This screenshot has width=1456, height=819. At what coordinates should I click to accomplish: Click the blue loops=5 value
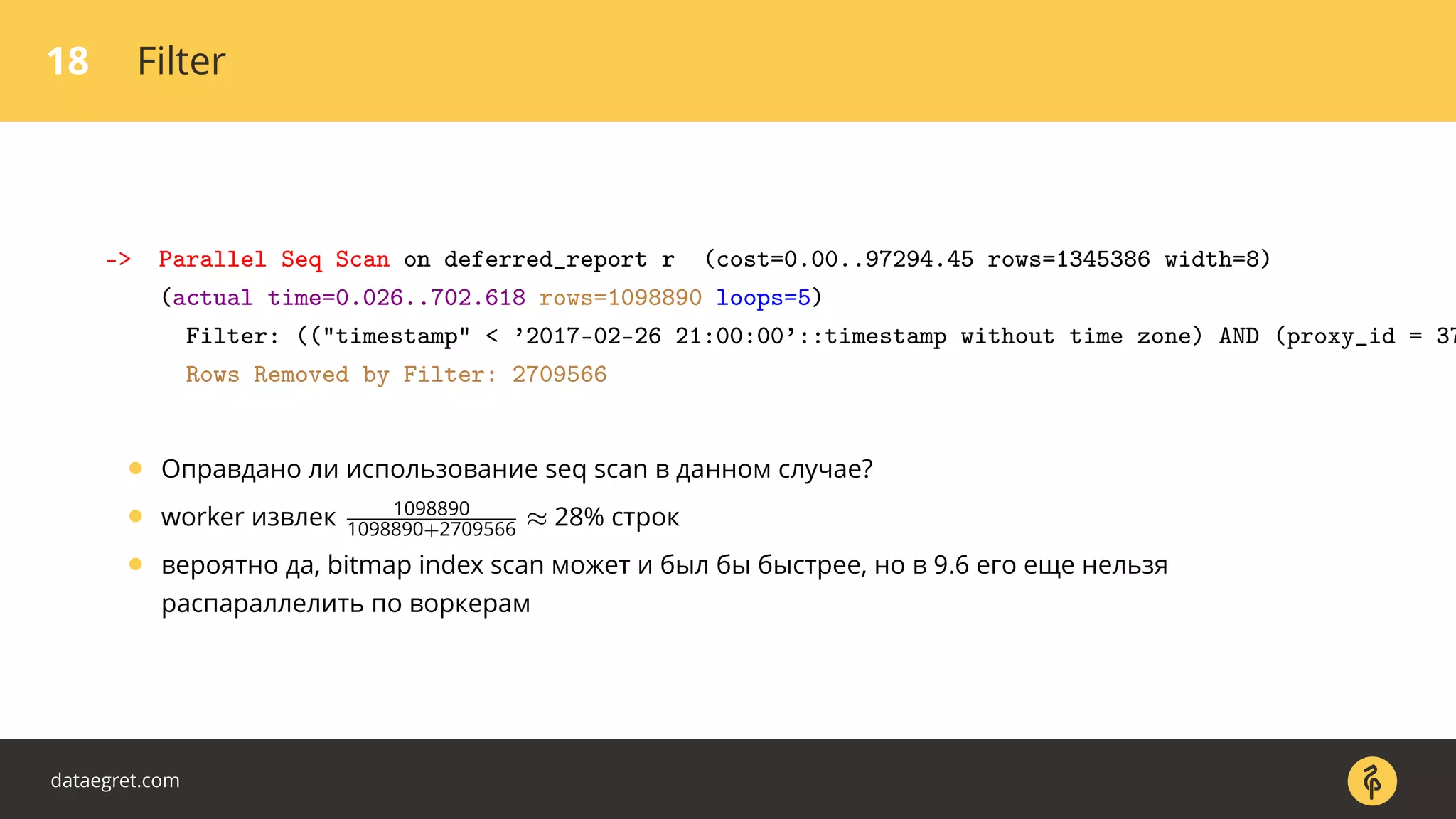(x=764, y=298)
